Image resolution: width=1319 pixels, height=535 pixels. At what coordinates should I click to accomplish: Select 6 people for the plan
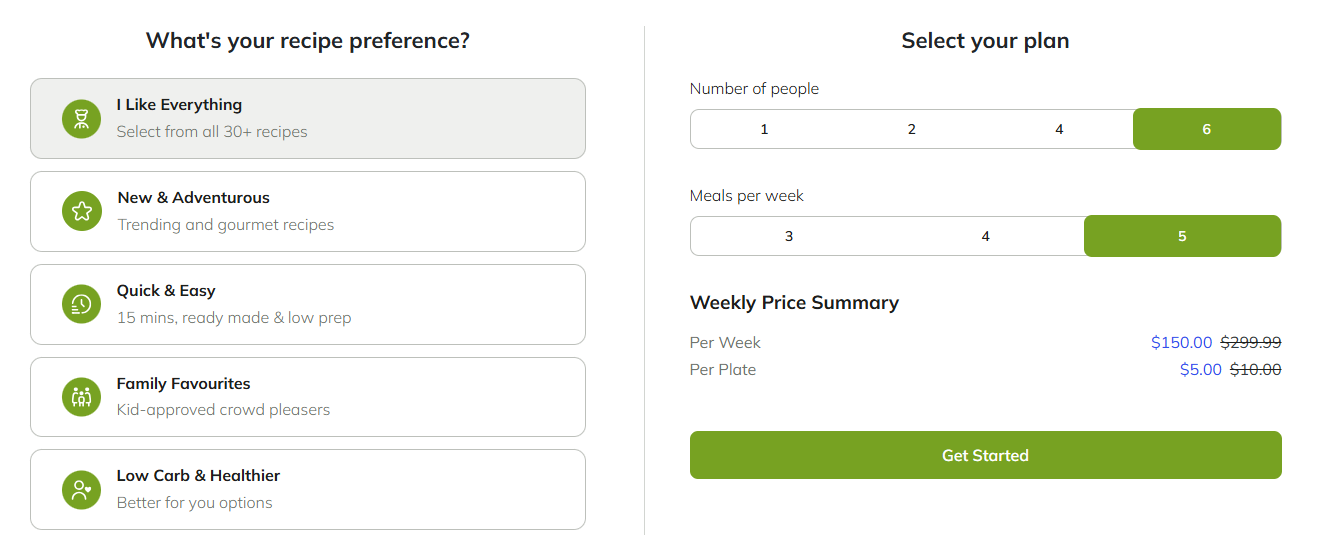tap(1207, 129)
